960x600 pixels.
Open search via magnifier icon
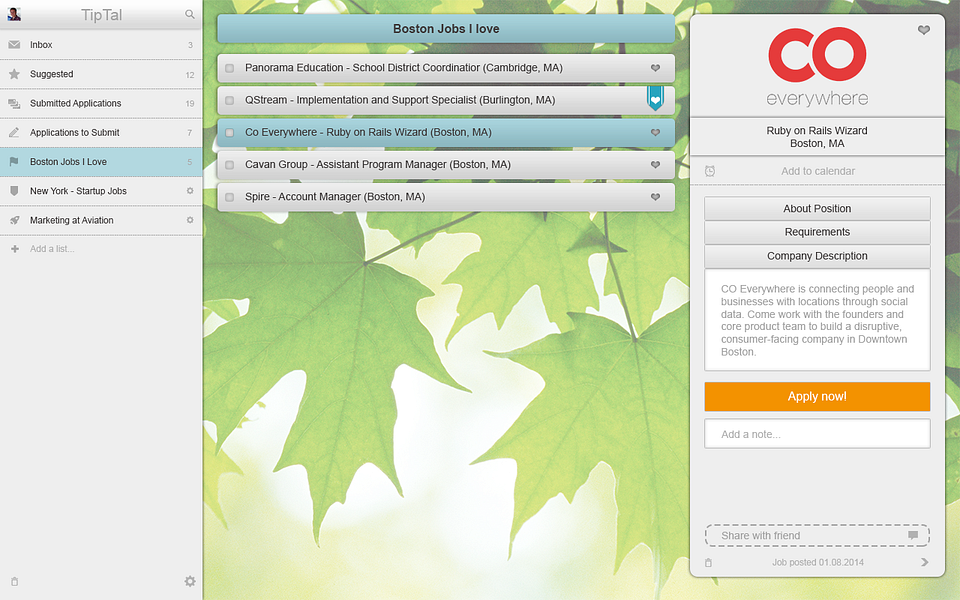point(190,14)
